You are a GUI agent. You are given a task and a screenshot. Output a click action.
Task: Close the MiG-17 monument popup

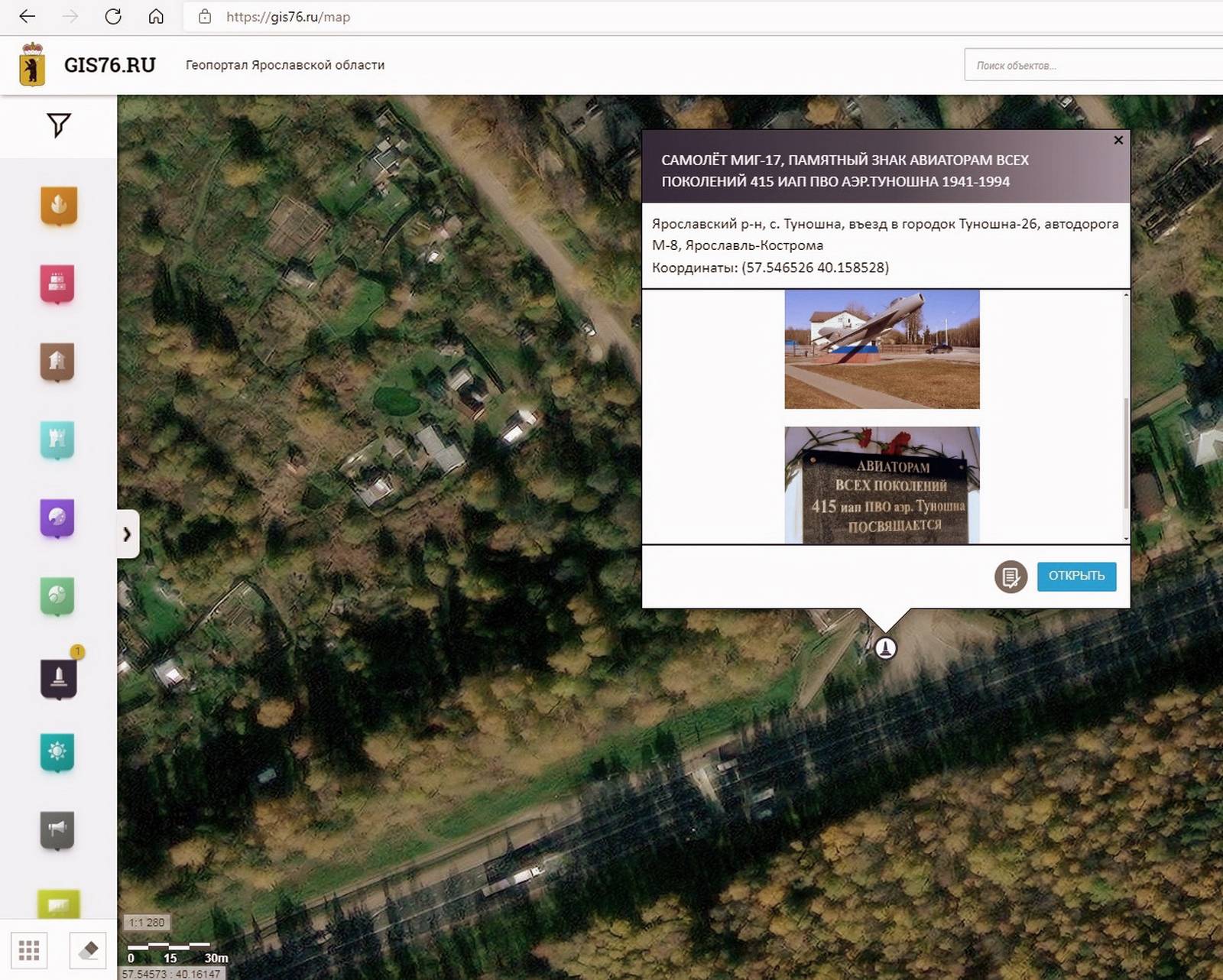coord(1118,141)
